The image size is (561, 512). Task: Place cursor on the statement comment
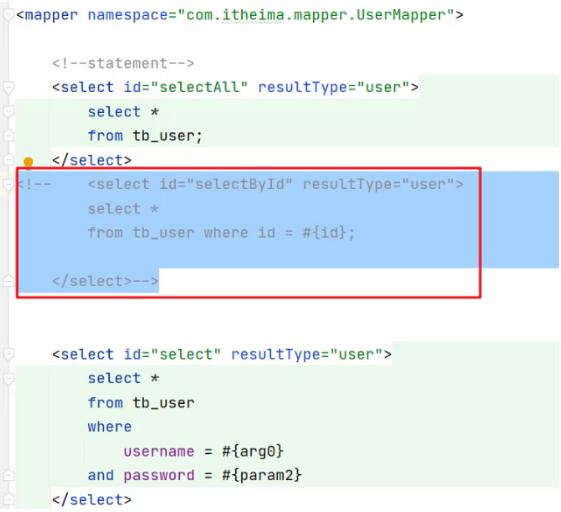coord(123,63)
